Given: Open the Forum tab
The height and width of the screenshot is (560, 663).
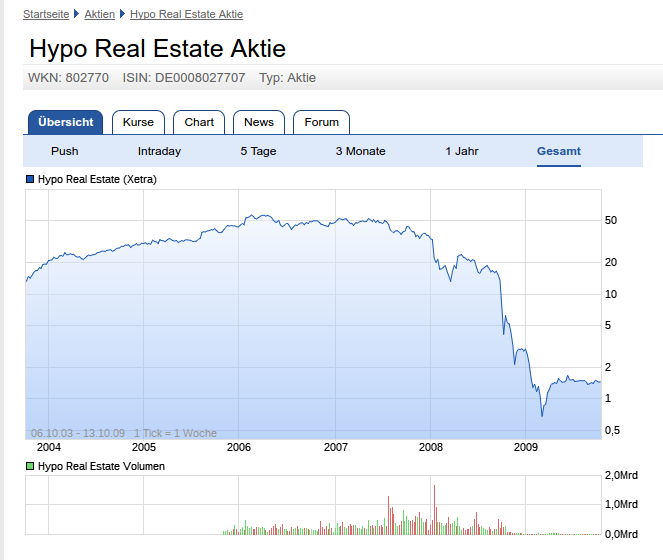Looking at the screenshot, I should click(x=321, y=122).
